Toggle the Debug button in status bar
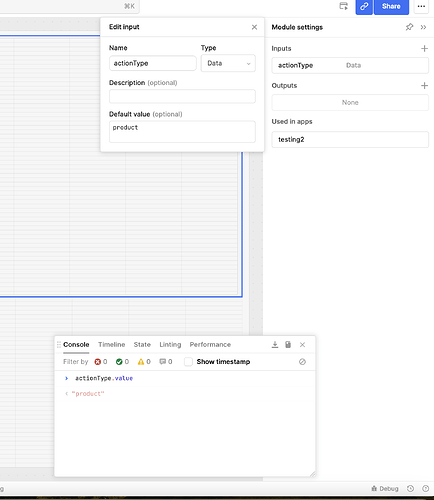The image size is (434, 500). pyautogui.click(x=385, y=489)
